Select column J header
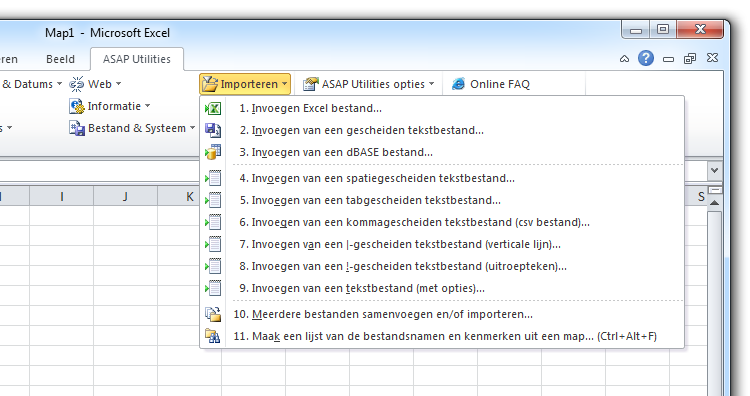 tap(125, 197)
